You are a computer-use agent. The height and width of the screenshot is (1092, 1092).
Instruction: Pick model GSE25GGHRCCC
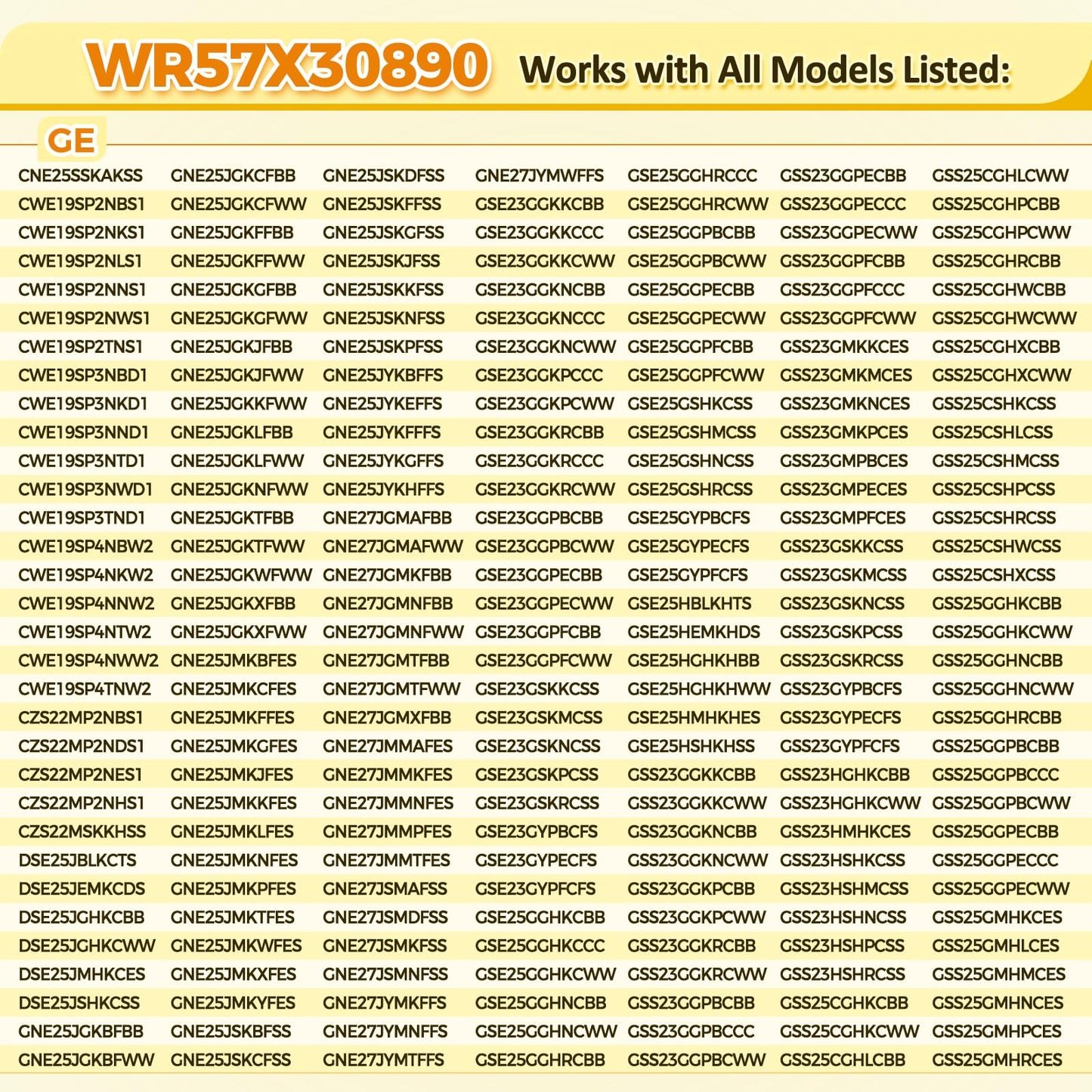coord(692,176)
